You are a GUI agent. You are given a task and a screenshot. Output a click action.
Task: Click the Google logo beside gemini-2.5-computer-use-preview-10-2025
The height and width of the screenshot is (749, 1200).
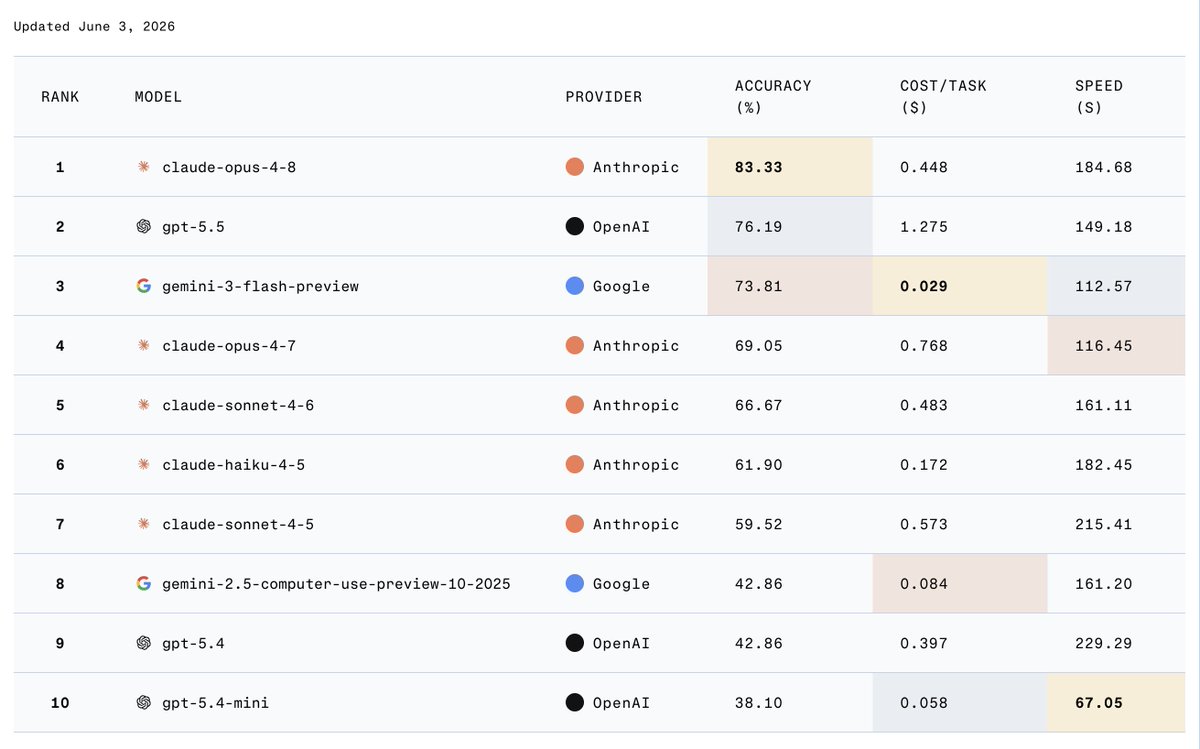(143, 584)
